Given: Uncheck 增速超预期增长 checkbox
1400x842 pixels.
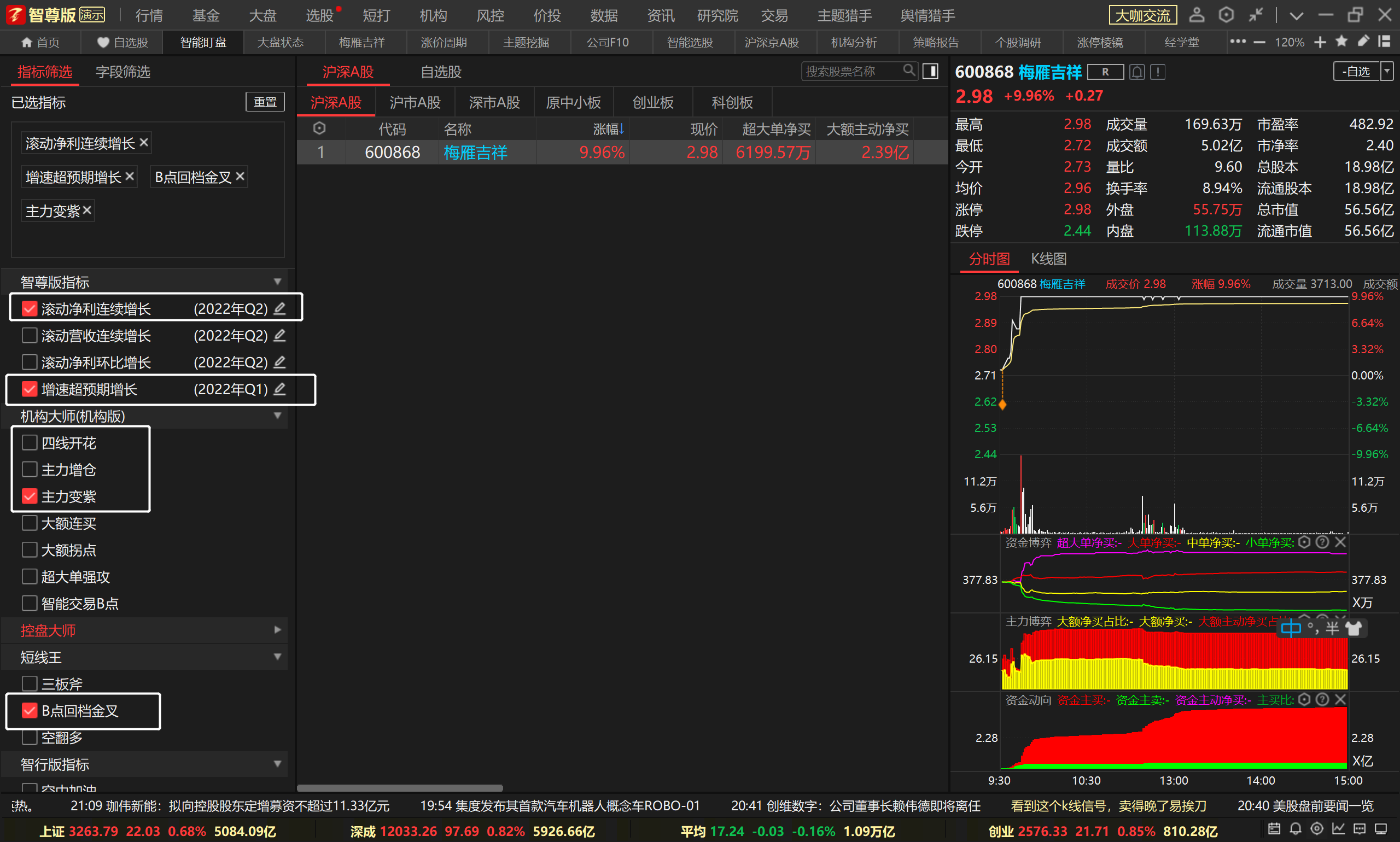Looking at the screenshot, I should coord(30,389).
